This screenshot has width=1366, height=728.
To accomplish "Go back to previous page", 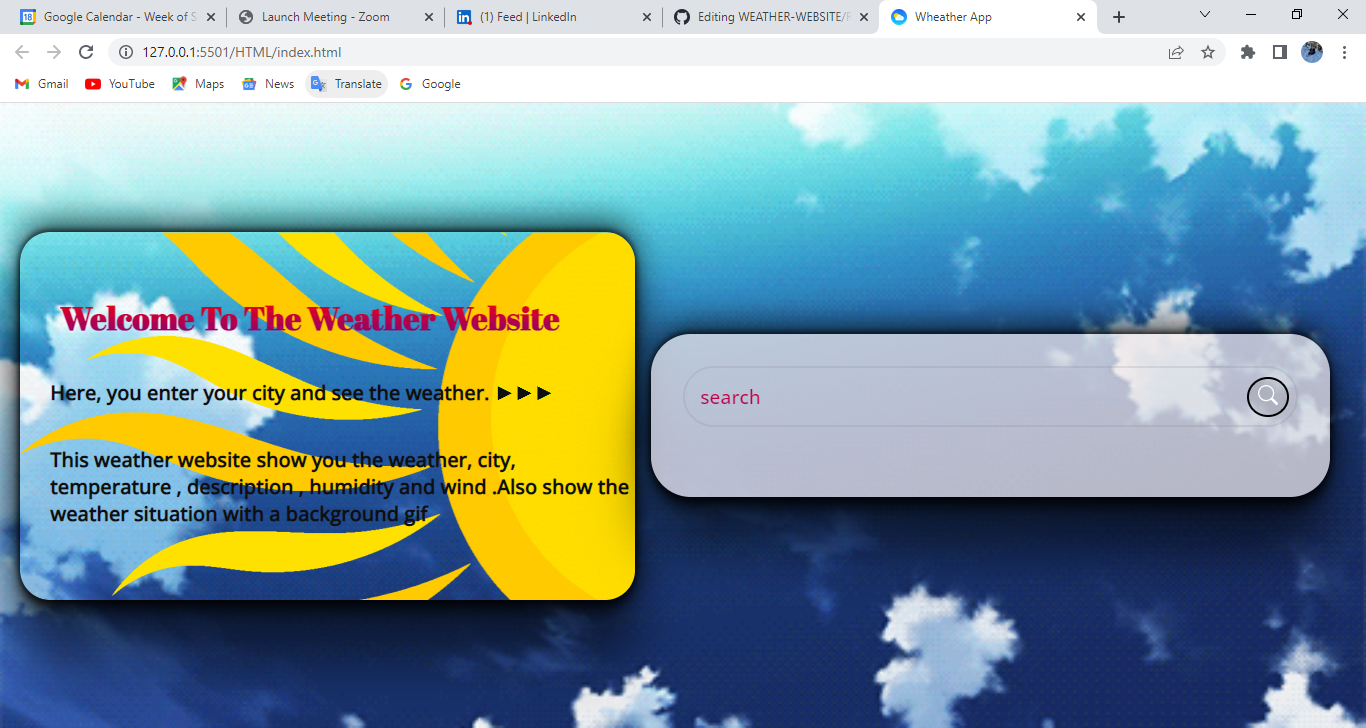I will [x=22, y=52].
